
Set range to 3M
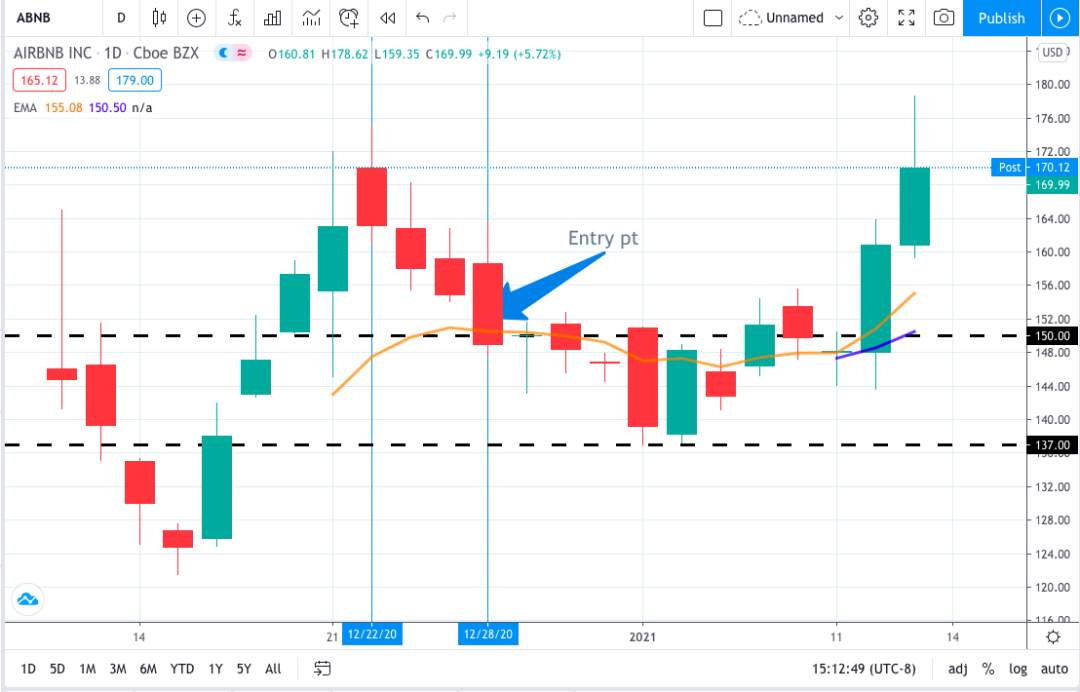coord(118,669)
